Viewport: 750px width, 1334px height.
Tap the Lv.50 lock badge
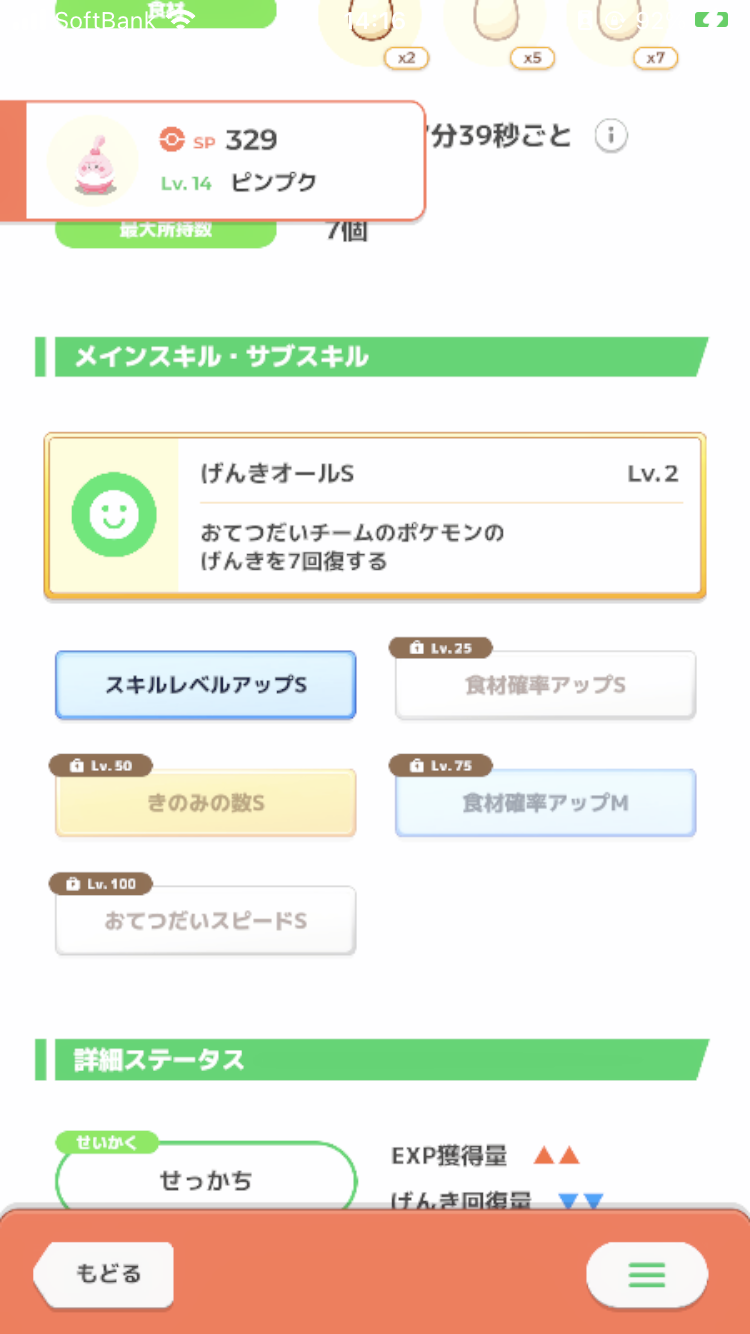(100, 766)
